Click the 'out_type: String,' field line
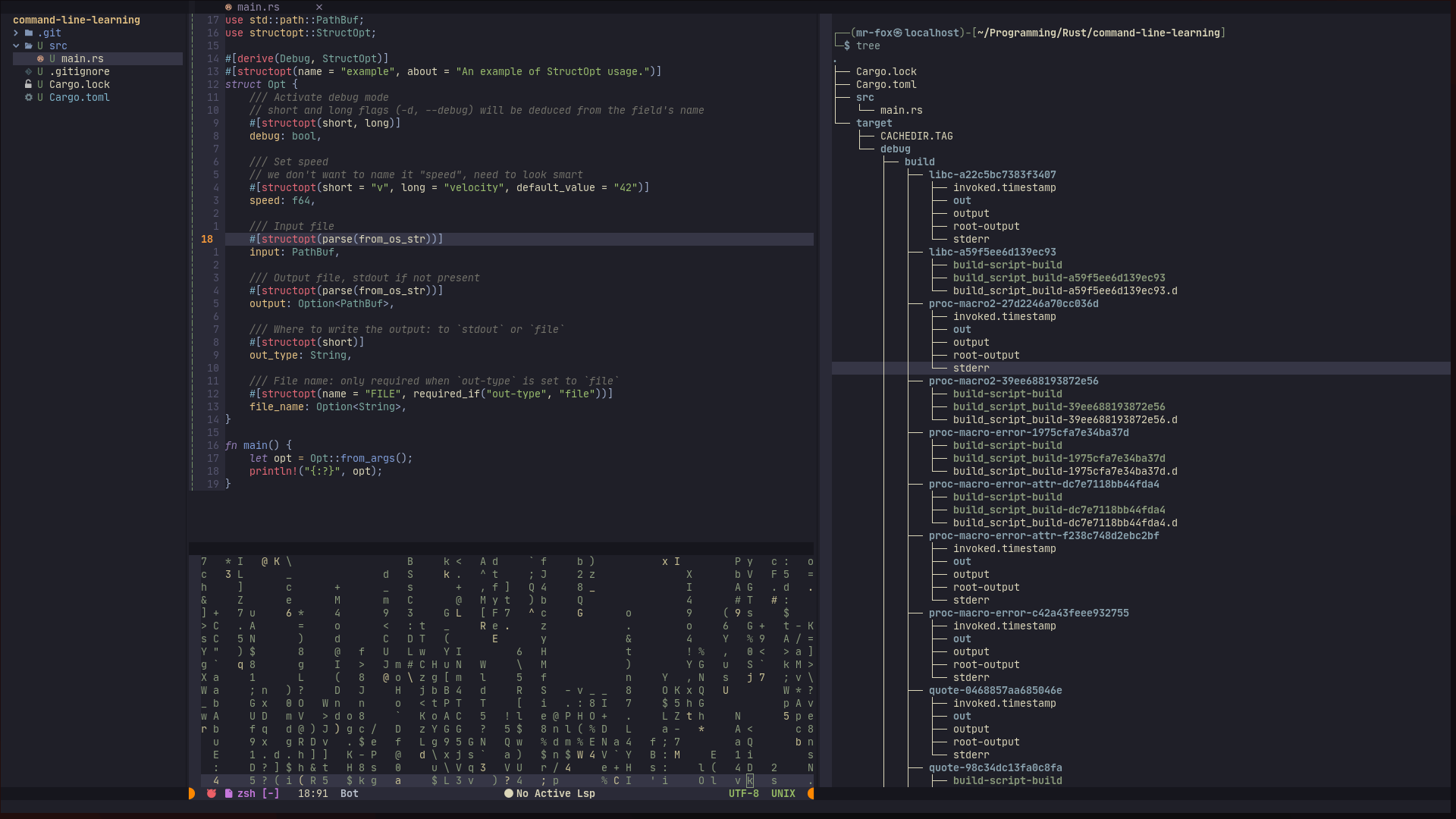1456x819 pixels. click(x=301, y=355)
